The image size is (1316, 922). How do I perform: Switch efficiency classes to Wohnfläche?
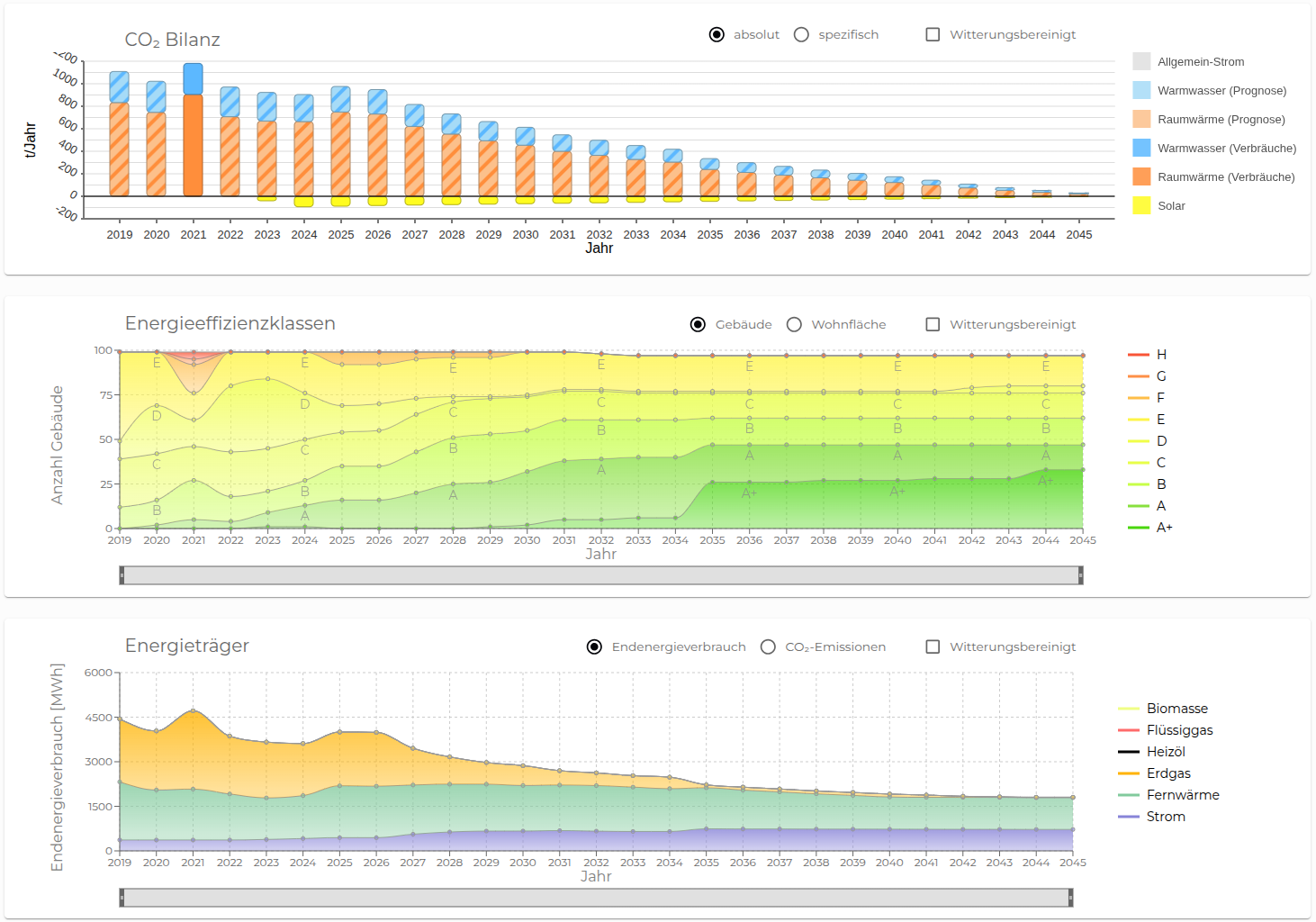(794, 325)
